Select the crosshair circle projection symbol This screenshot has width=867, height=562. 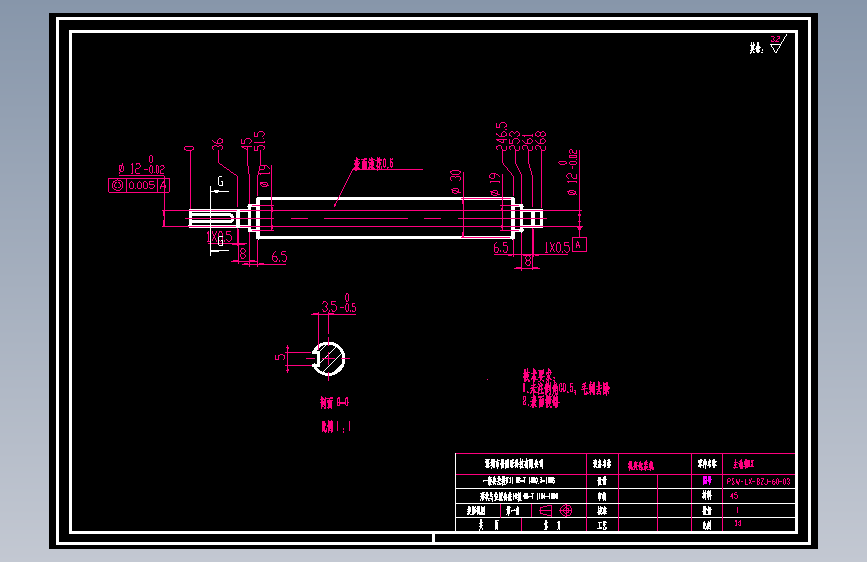pyautogui.click(x=566, y=510)
